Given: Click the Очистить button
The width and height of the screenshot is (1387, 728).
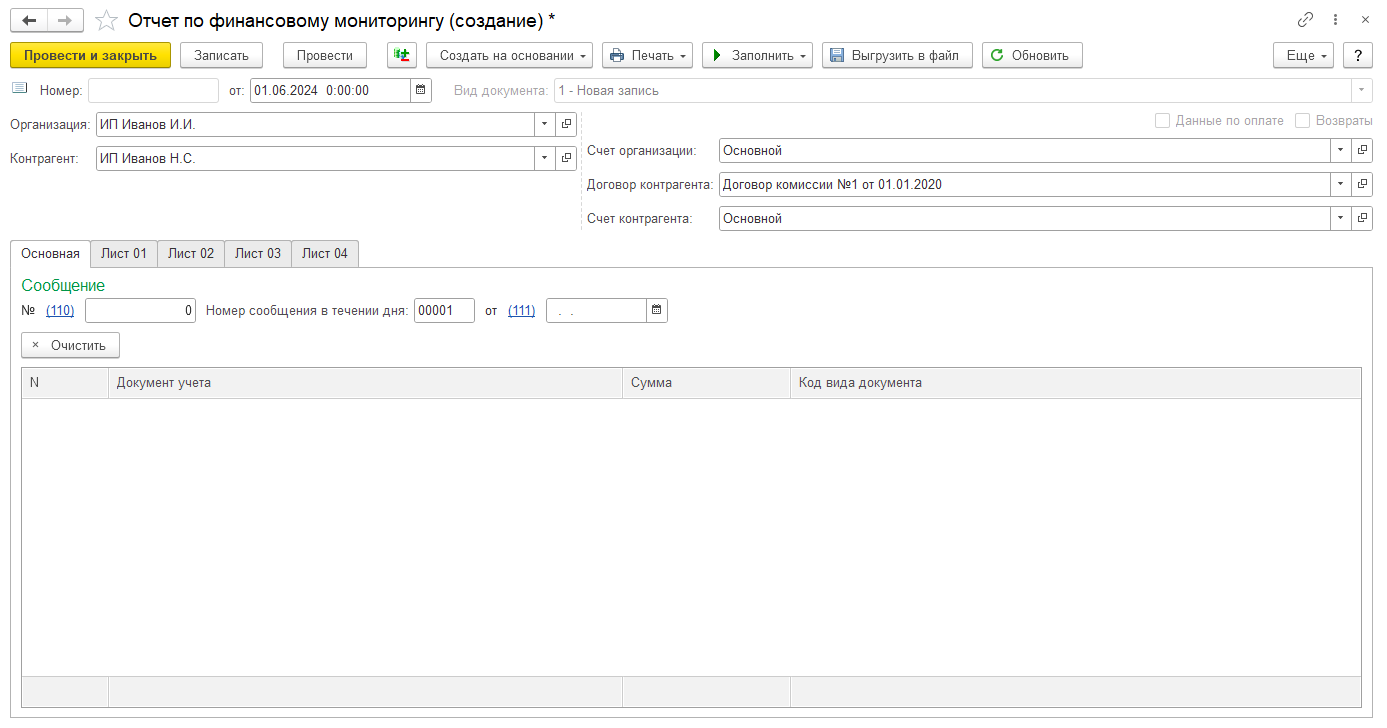Looking at the screenshot, I should pos(70,345).
